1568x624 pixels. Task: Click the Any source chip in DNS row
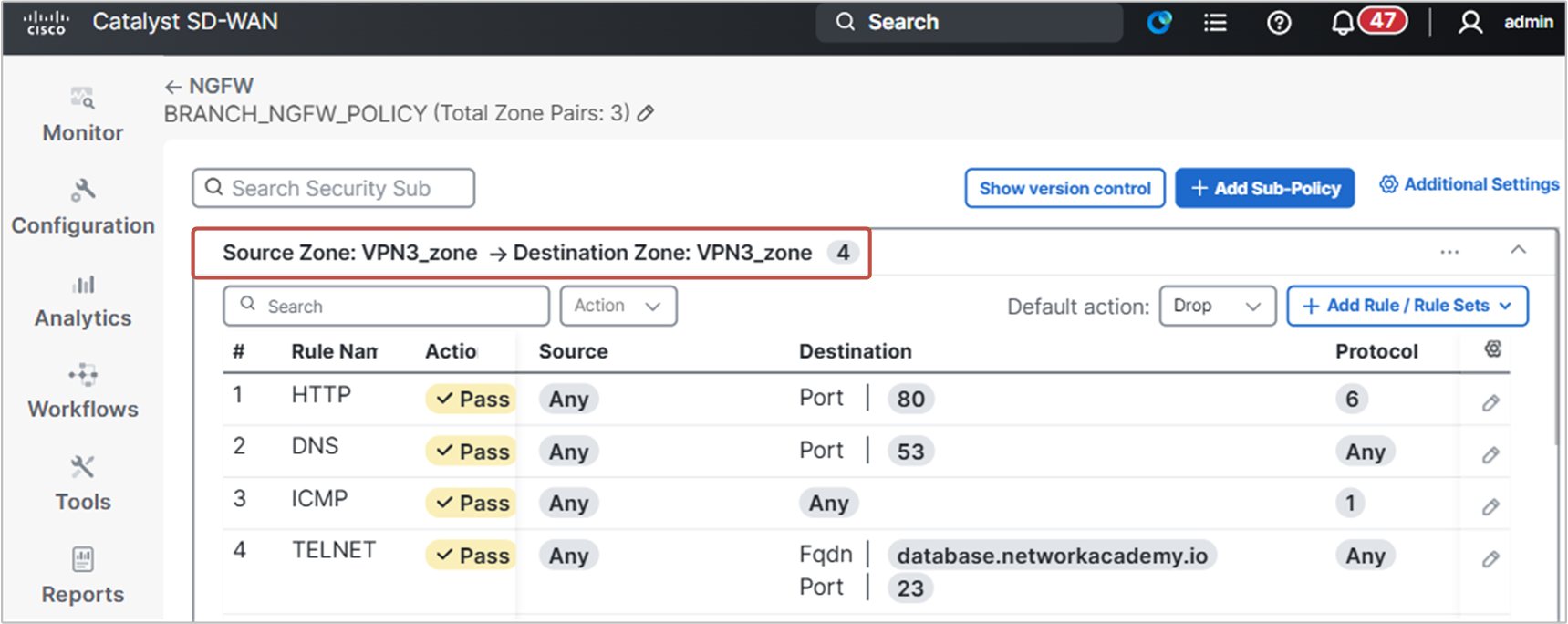click(568, 452)
